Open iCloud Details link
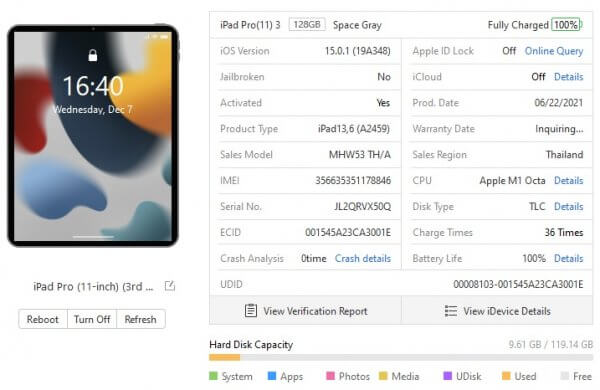This screenshot has height=390, width=600. point(569,77)
